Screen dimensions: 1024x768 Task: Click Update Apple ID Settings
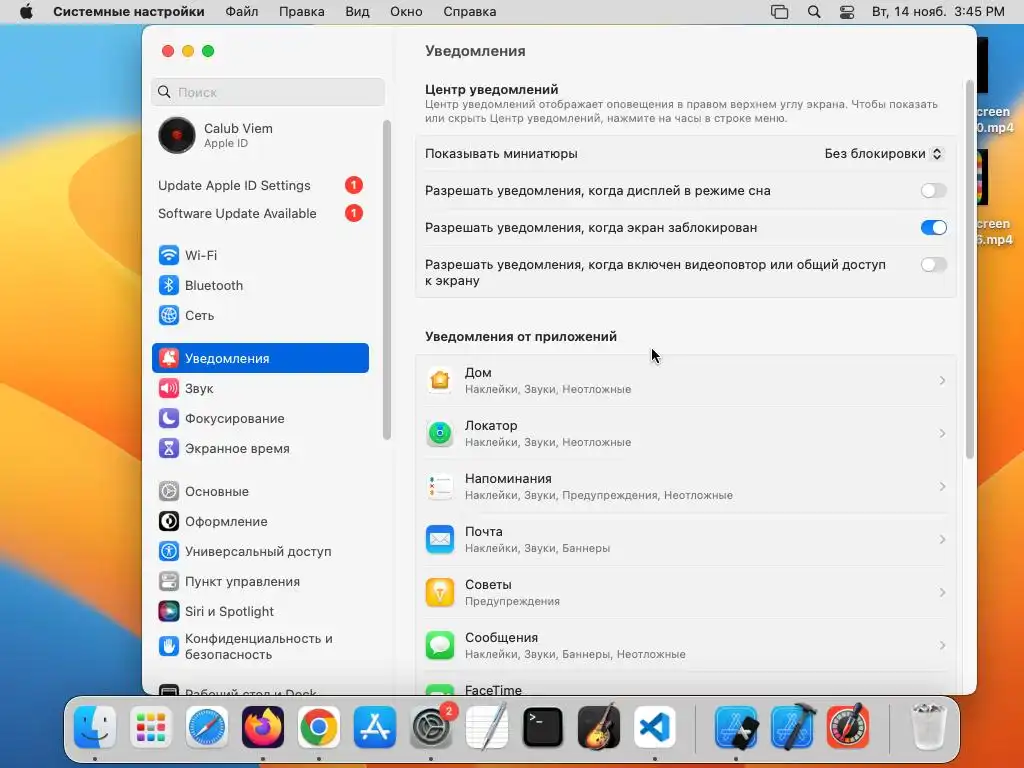tap(260, 185)
